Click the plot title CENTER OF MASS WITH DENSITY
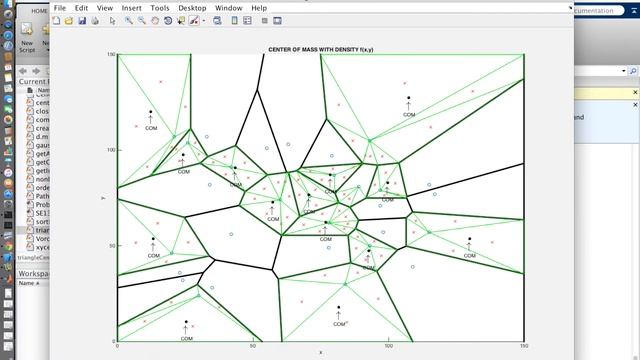The height and width of the screenshot is (360, 640). (x=321, y=49)
